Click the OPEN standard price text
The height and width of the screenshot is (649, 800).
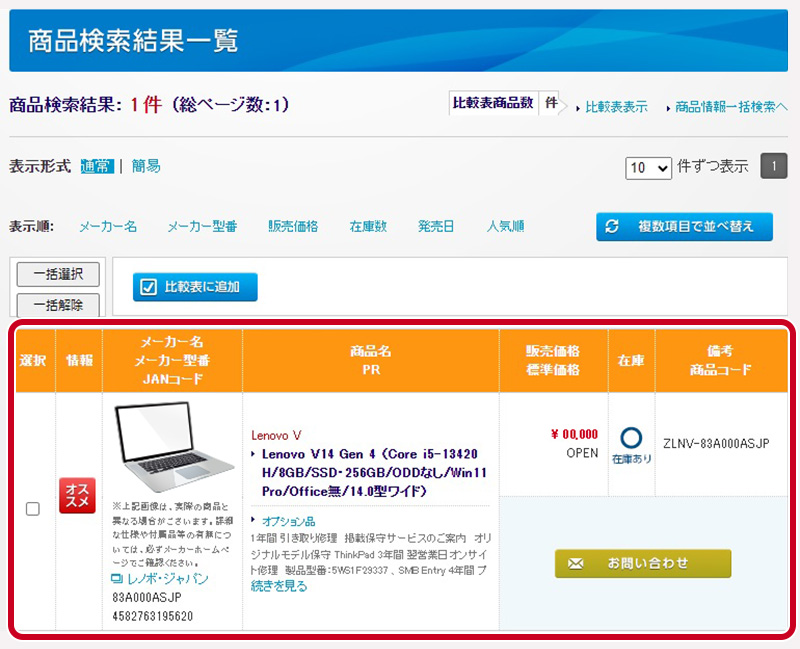[x=582, y=453]
